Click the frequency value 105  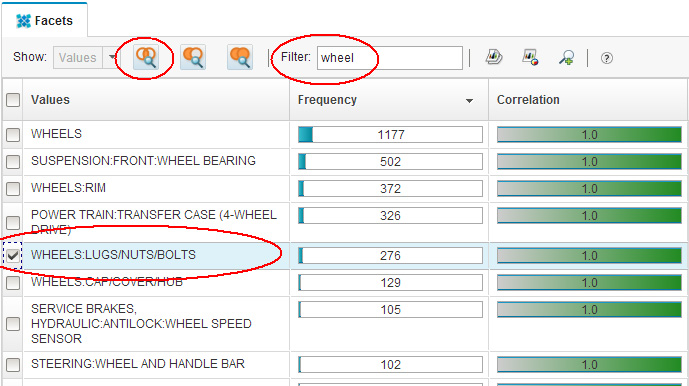pos(390,310)
